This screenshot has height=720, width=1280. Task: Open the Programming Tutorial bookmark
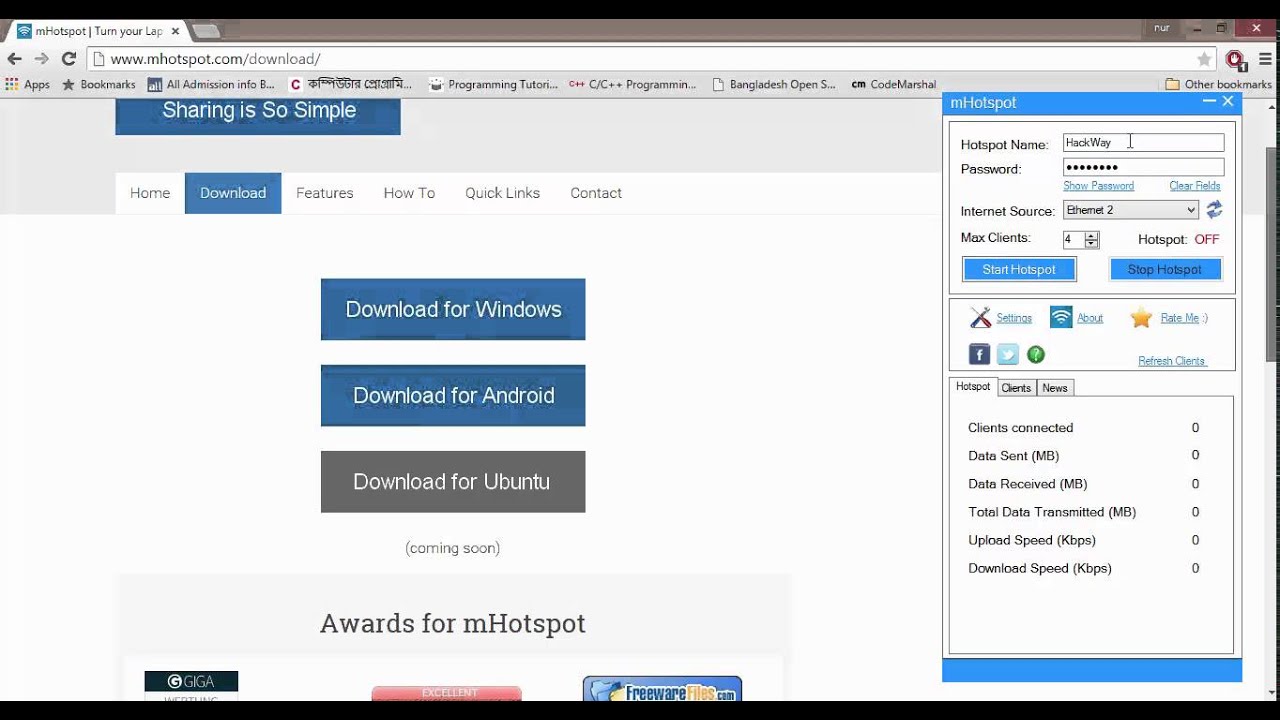(x=494, y=85)
